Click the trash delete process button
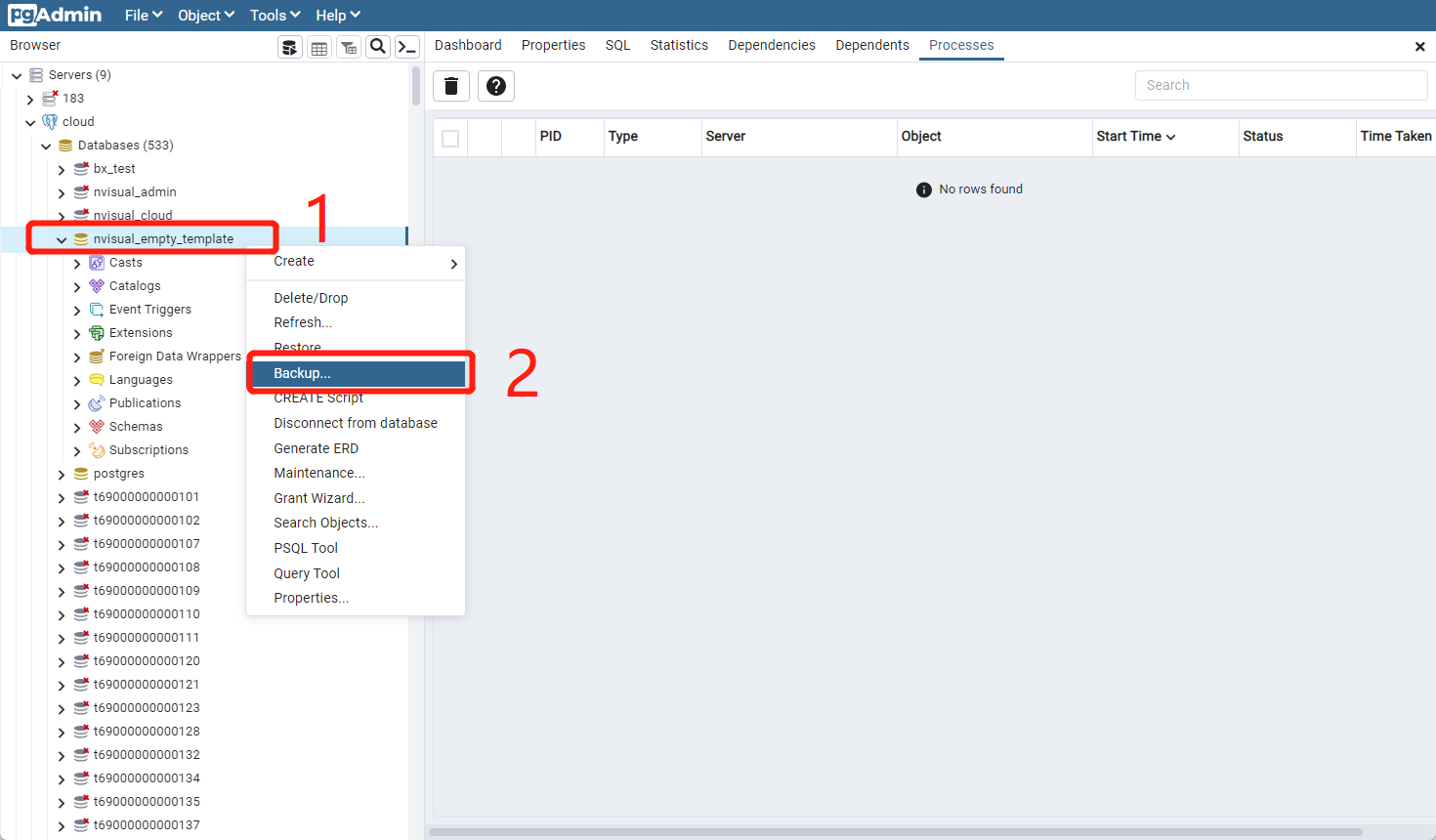Viewport: 1436px width, 840px height. click(451, 86)
